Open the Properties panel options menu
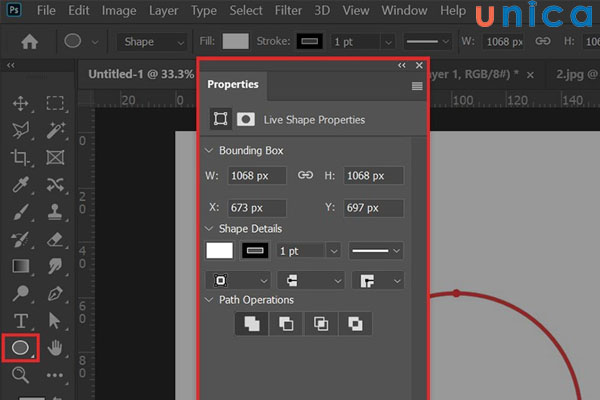The width and height of the screenshot is (600, 400). click(x=417, y=86)
